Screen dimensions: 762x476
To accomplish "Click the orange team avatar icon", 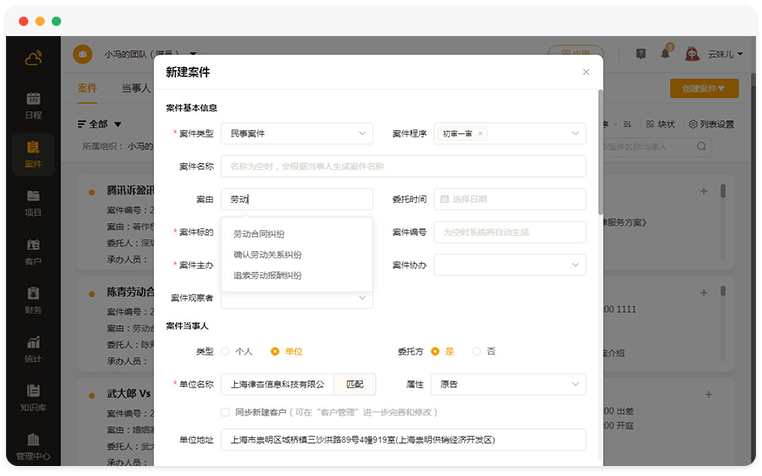I will tap(83, 54).
